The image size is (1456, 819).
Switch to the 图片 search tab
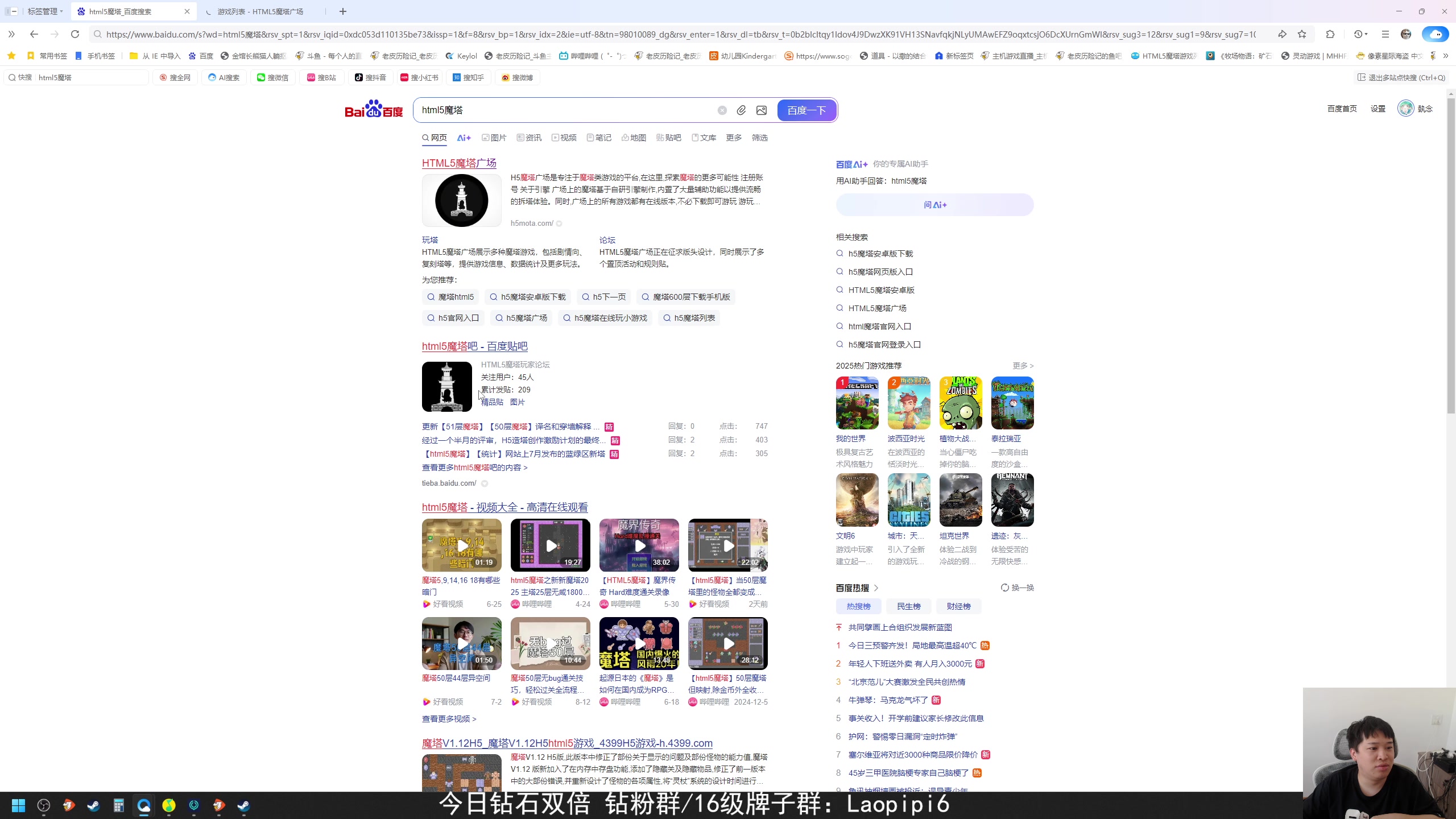[x=494, y=138]
